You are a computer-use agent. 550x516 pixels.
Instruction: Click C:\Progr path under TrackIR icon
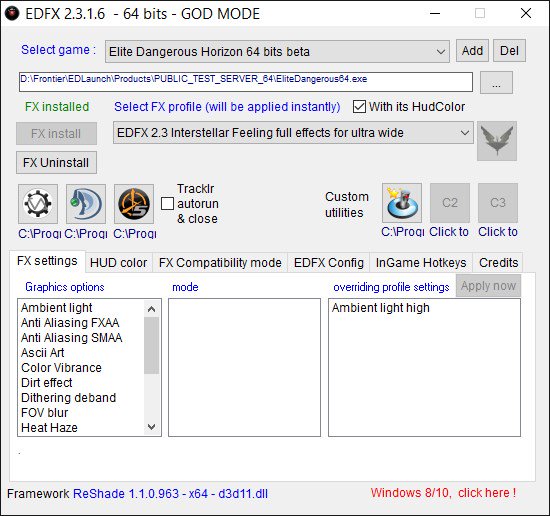pos(135,233)
